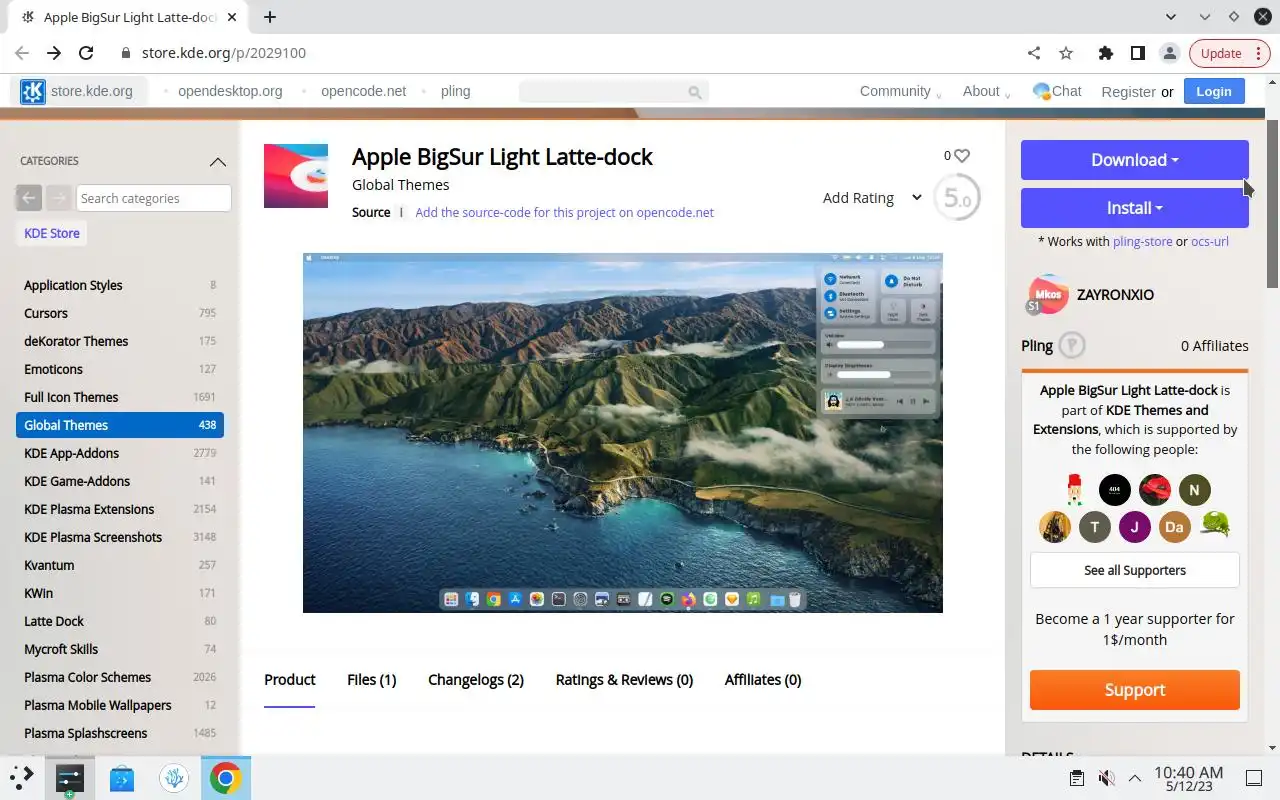Open Chrome side panel icon
The height and width of the screenshot is (800, 1280).
(x=1138, y=53)
